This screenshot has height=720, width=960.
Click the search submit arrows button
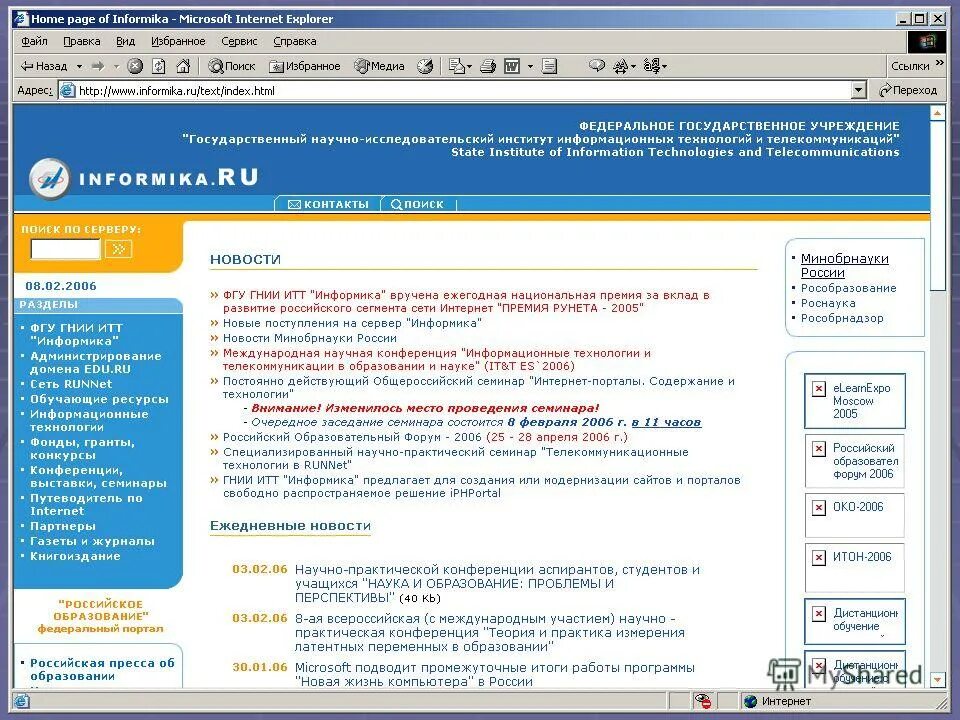point(118,249)
